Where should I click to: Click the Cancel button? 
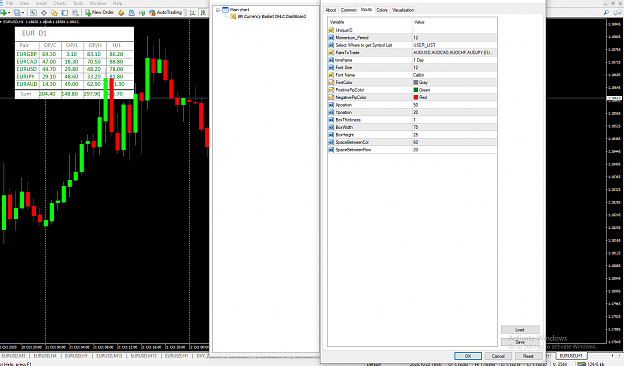pos(498,356)
